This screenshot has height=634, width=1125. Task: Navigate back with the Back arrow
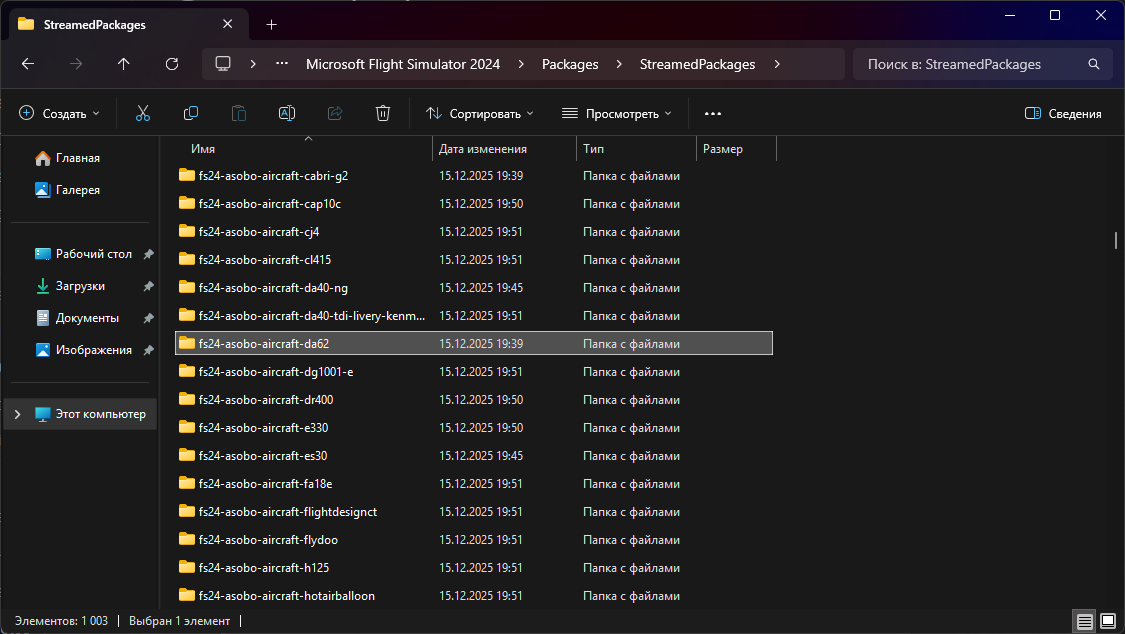[x=28, y=64]
